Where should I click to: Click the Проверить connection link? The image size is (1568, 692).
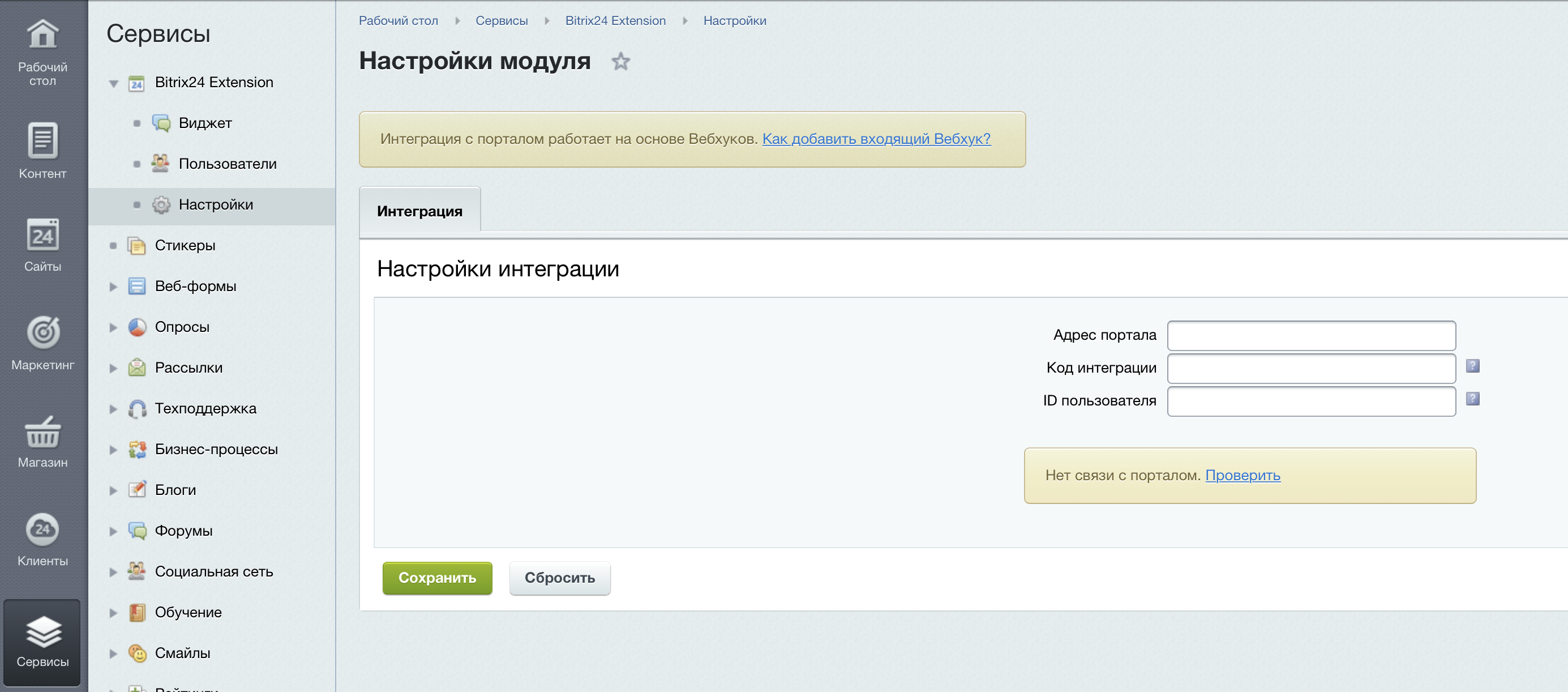pos(1243,475)
